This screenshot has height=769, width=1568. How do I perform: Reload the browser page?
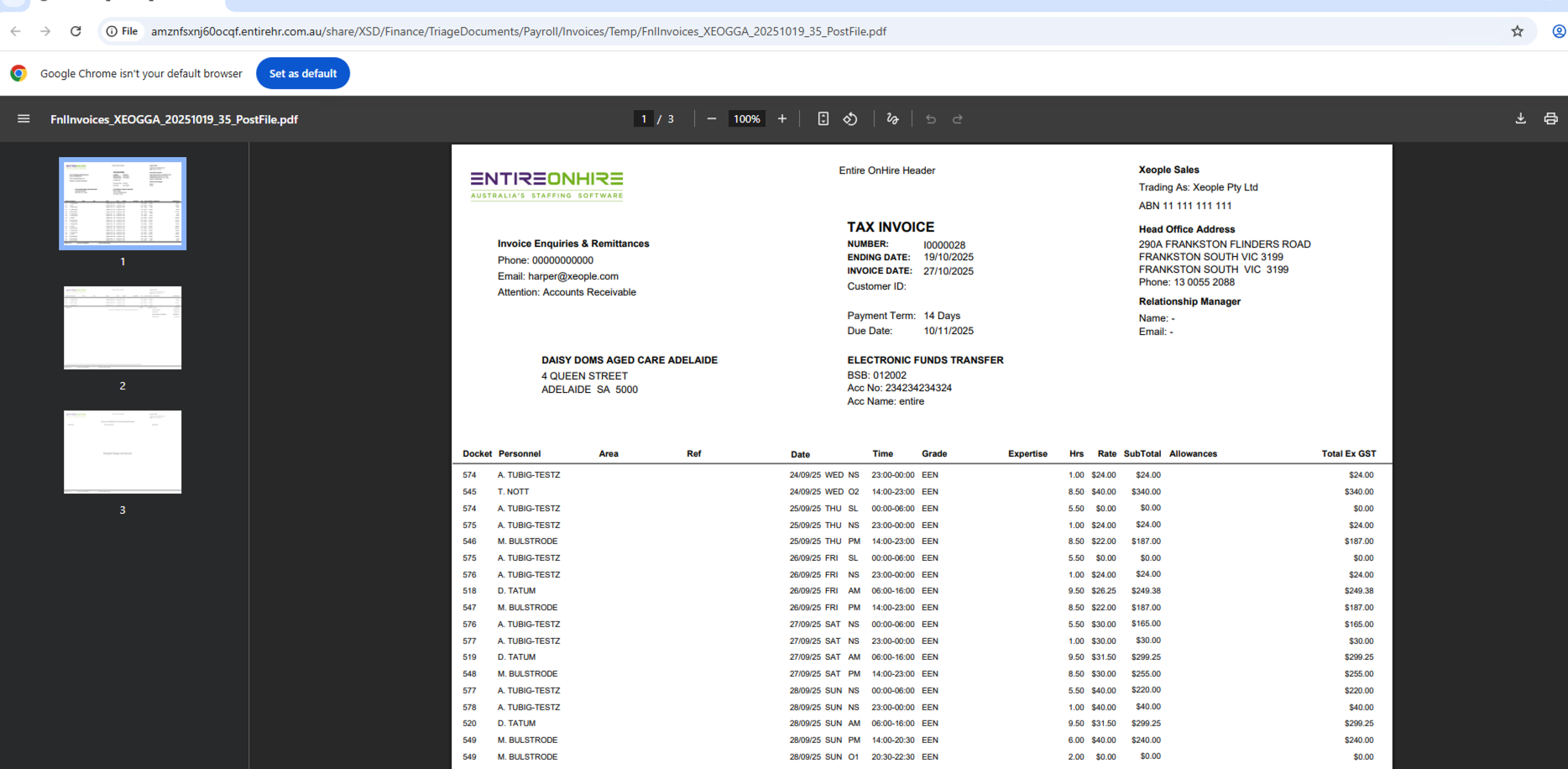pos(76,31)
